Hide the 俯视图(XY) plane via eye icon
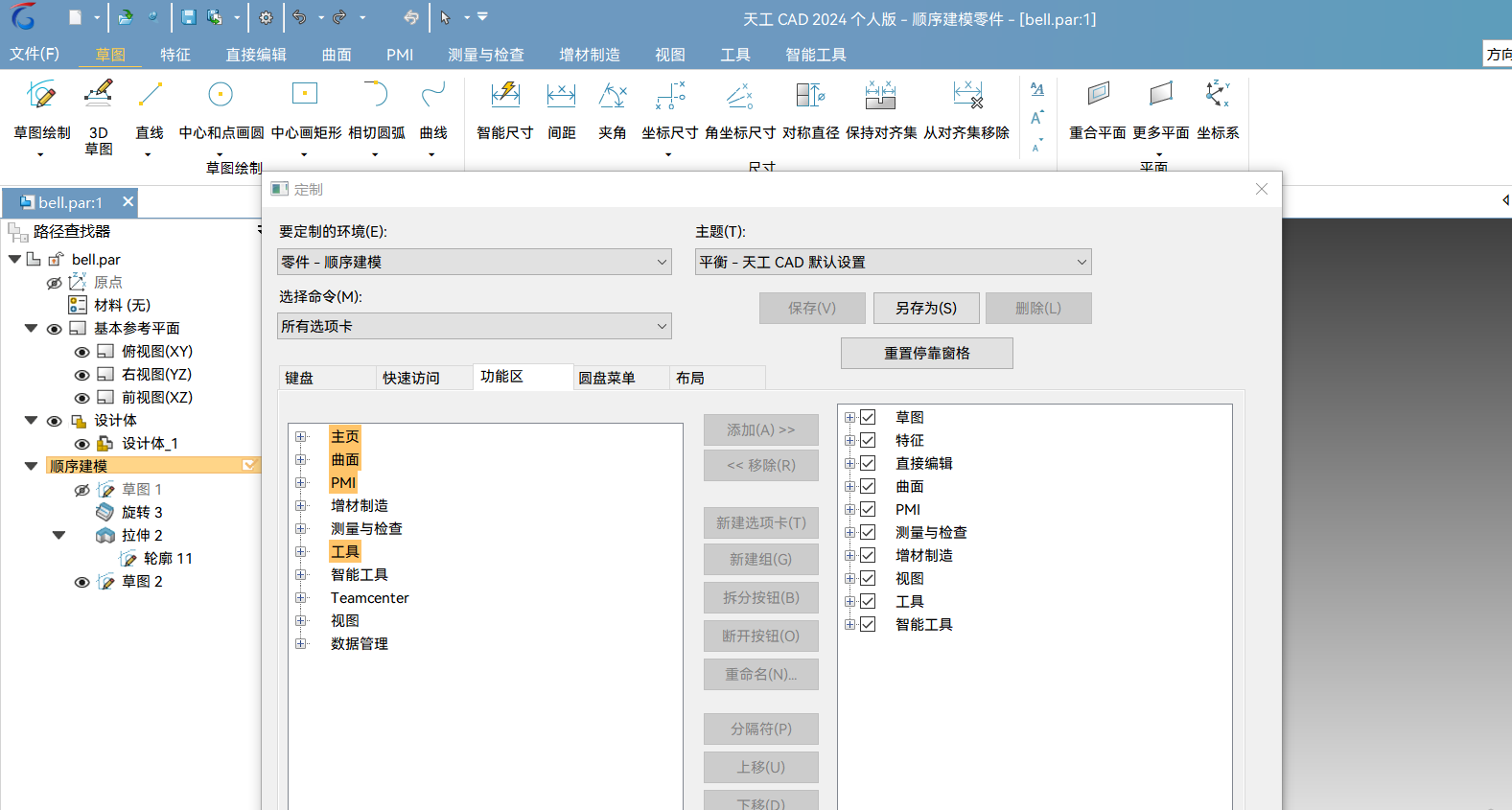Screen dimensions: 1512x810 [82, 352]
